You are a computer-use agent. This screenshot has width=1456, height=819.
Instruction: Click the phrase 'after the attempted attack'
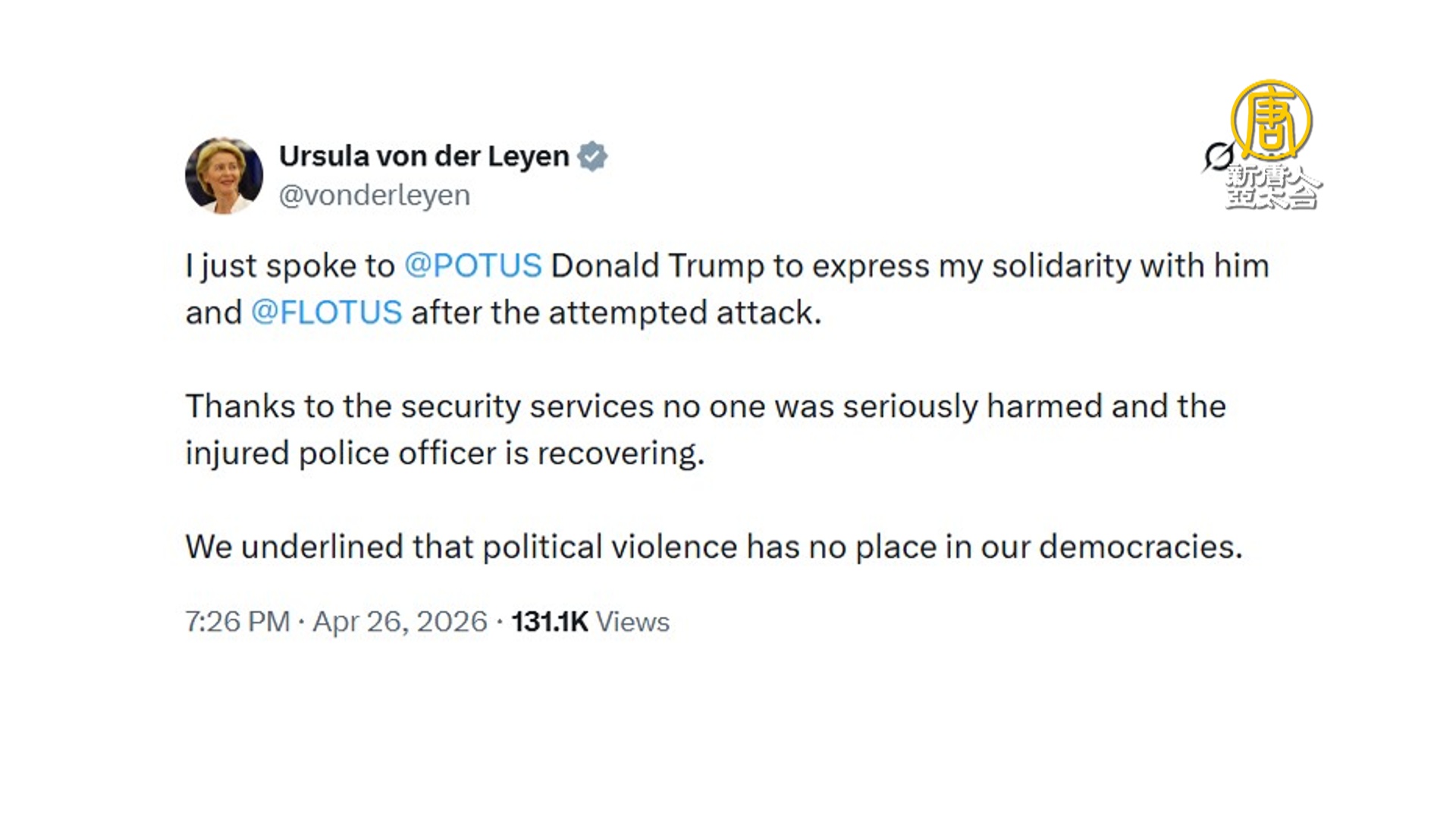(615, 312)
